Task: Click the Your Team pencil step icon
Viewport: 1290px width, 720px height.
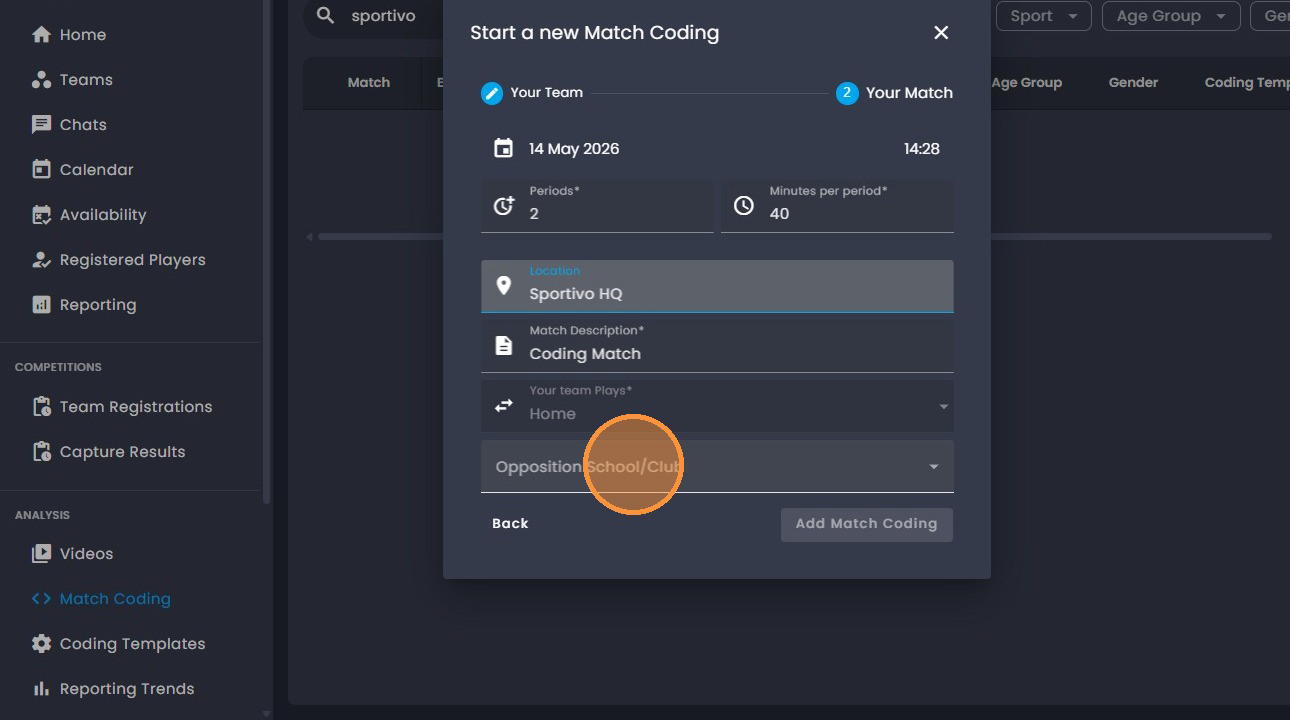Action: (x=492, y=93)
